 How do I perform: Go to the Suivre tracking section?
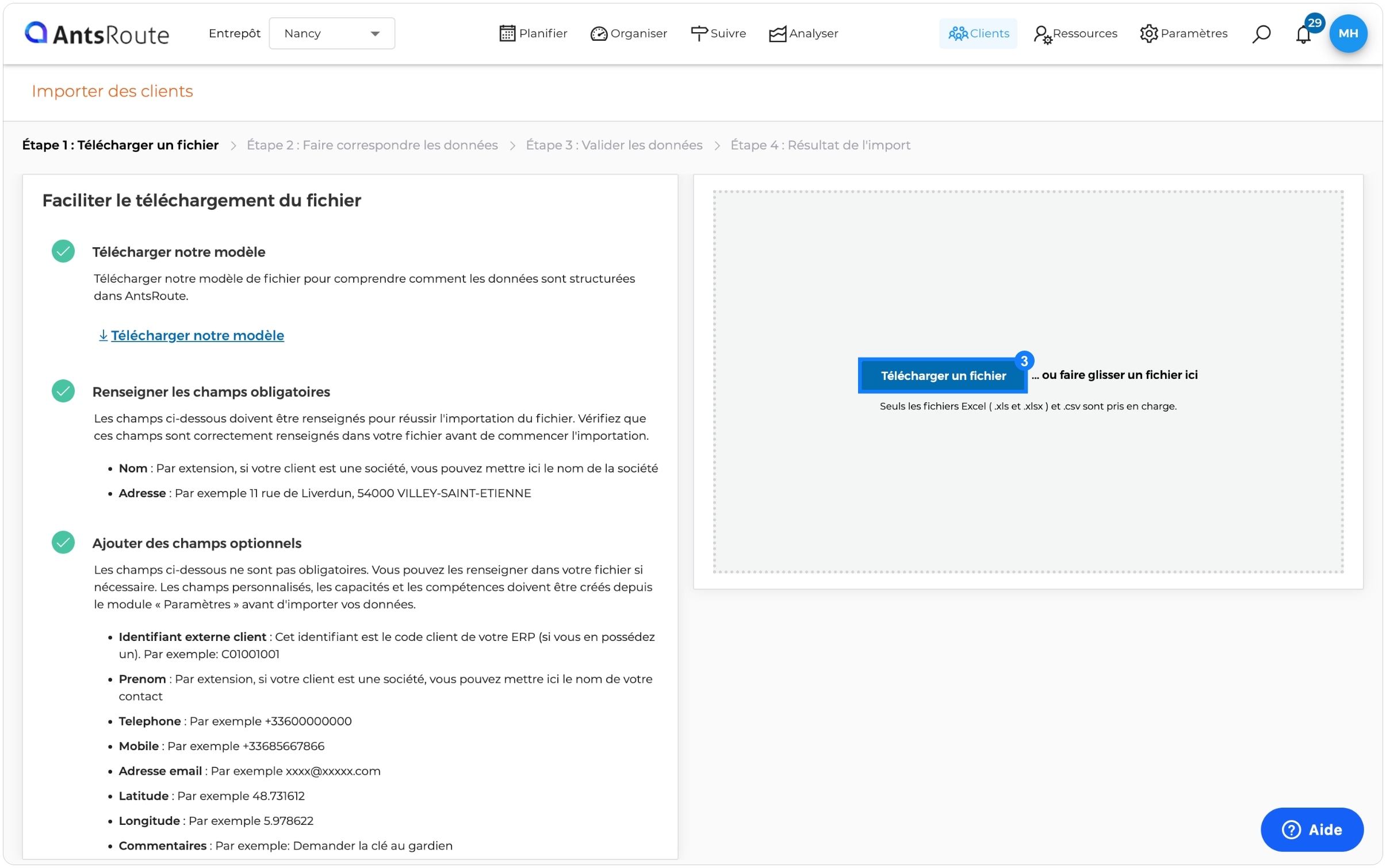(x=718, y=33)
